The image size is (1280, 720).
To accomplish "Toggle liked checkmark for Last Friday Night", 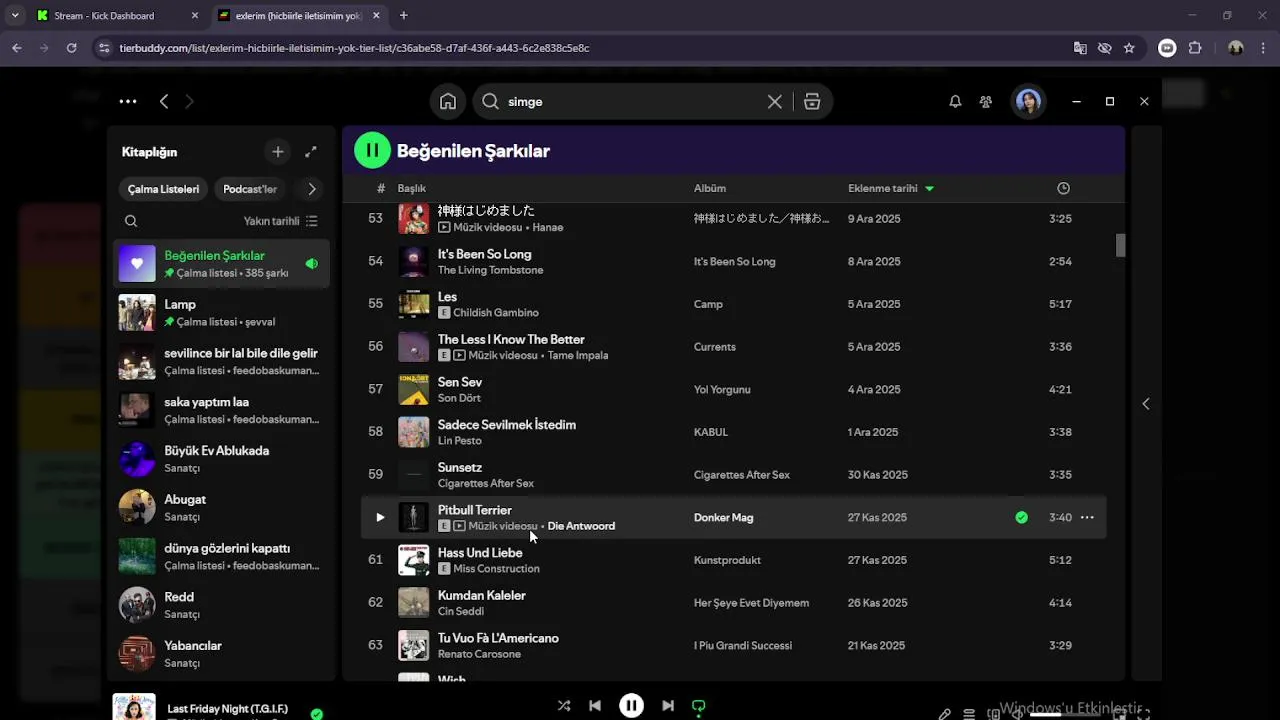I will 316,714.
